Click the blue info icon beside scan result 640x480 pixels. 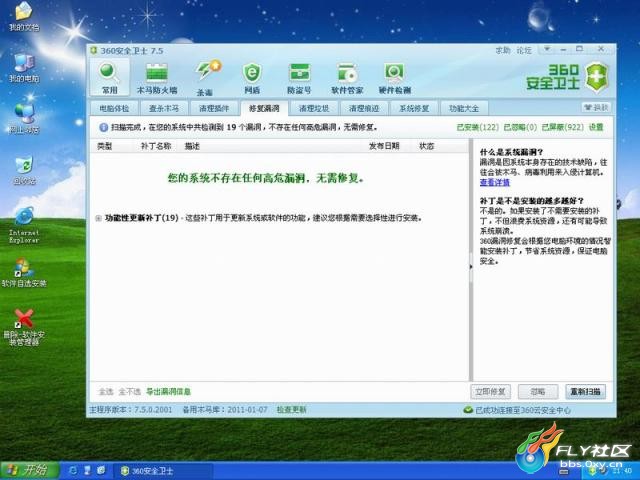pos(103,127)
